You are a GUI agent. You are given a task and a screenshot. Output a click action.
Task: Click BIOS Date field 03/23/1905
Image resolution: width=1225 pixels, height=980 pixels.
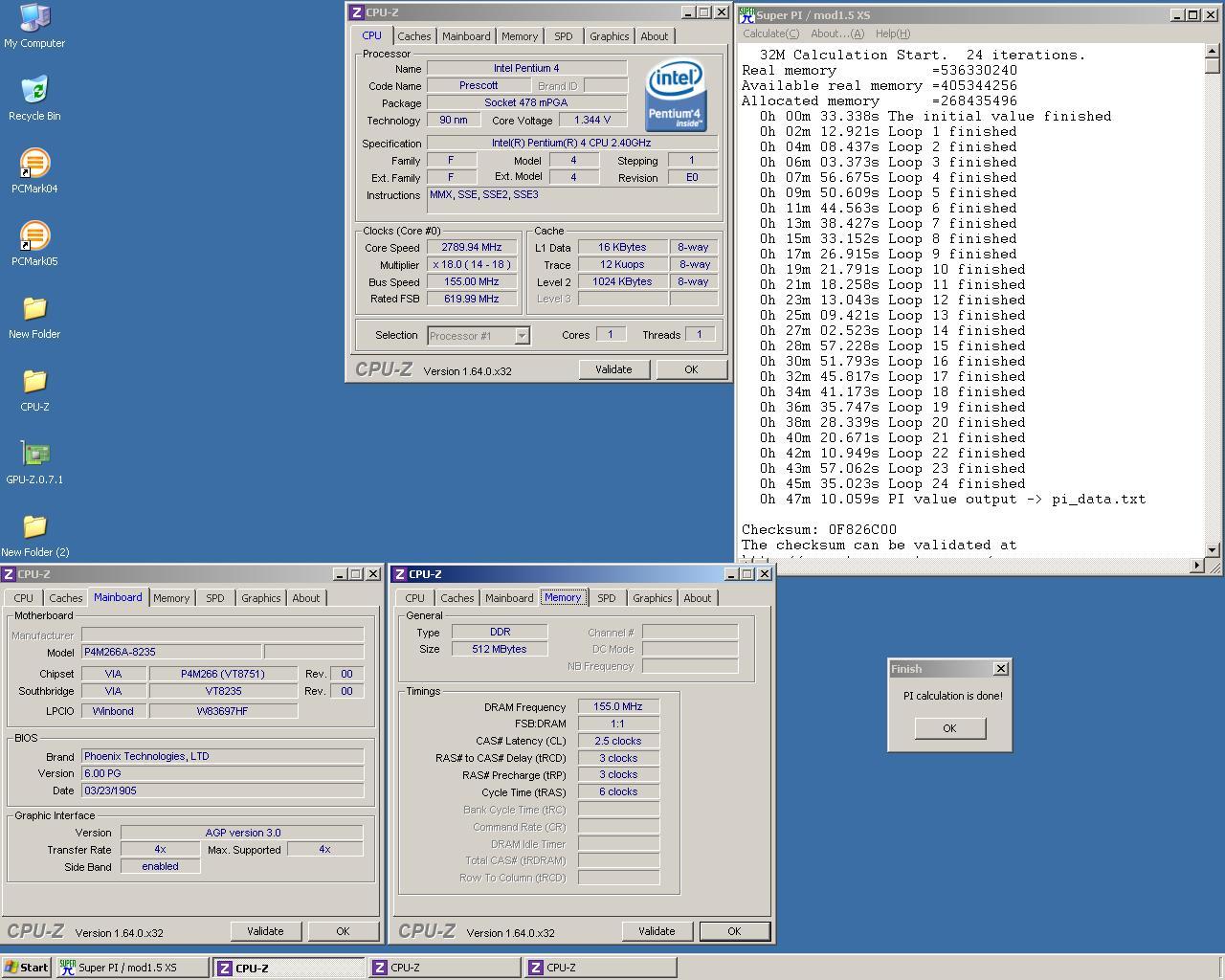(x=222, y=791)
